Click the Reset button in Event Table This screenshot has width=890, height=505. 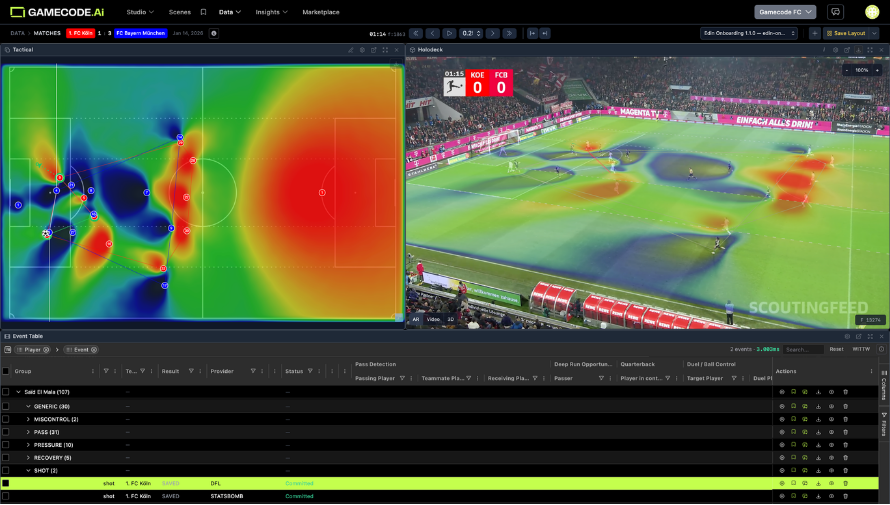point(836,350)
